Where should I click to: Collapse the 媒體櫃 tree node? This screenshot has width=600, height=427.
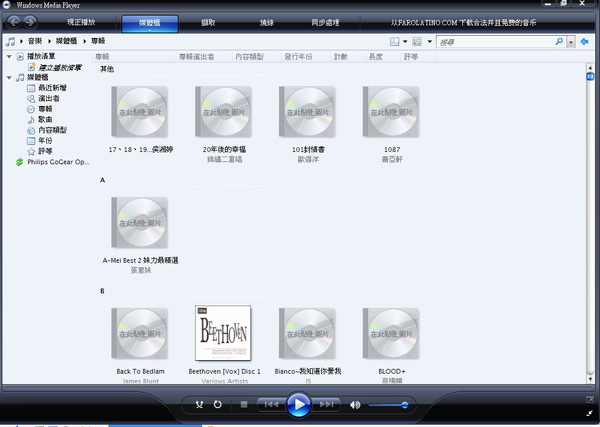point(9,78)
